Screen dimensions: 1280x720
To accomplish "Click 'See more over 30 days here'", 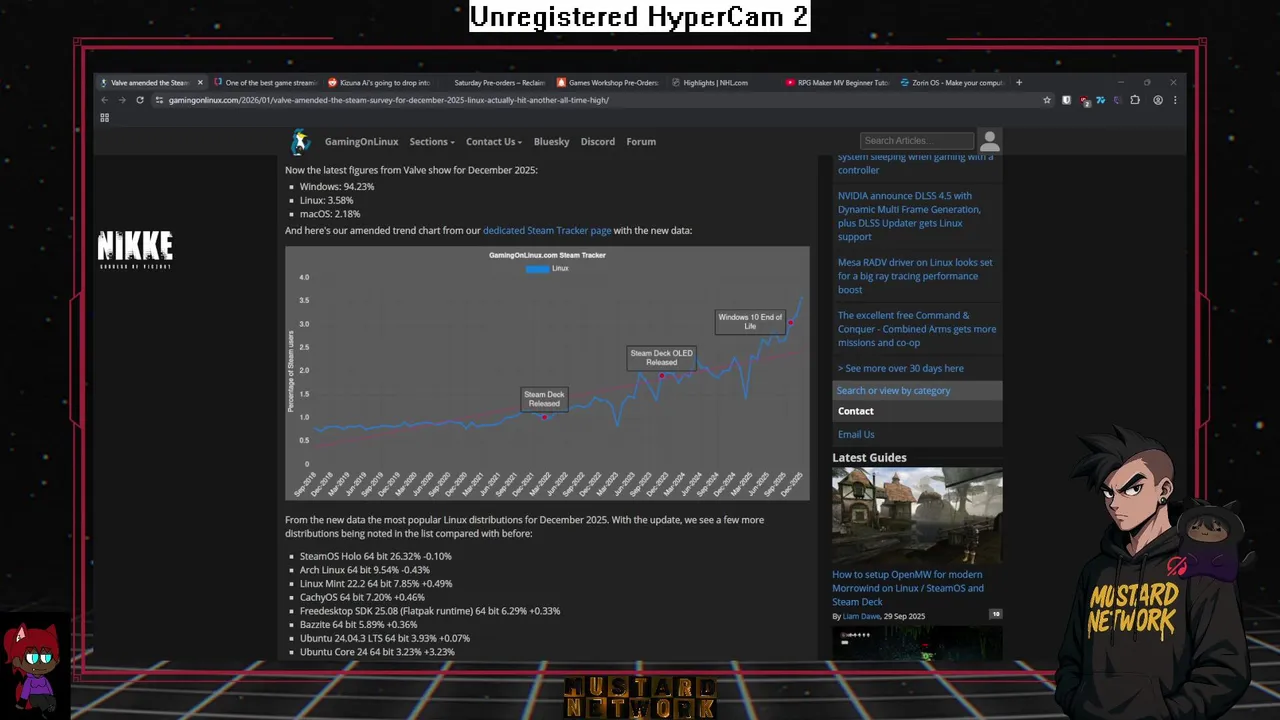I will [900, 368].
